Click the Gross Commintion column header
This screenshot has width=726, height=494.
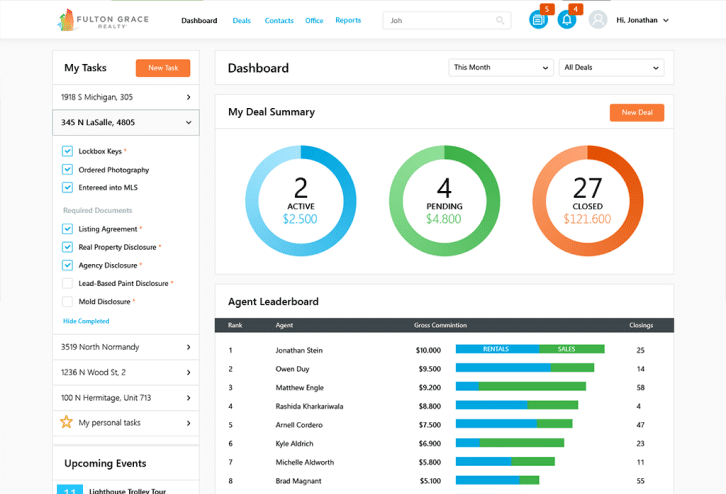(440, 325)
